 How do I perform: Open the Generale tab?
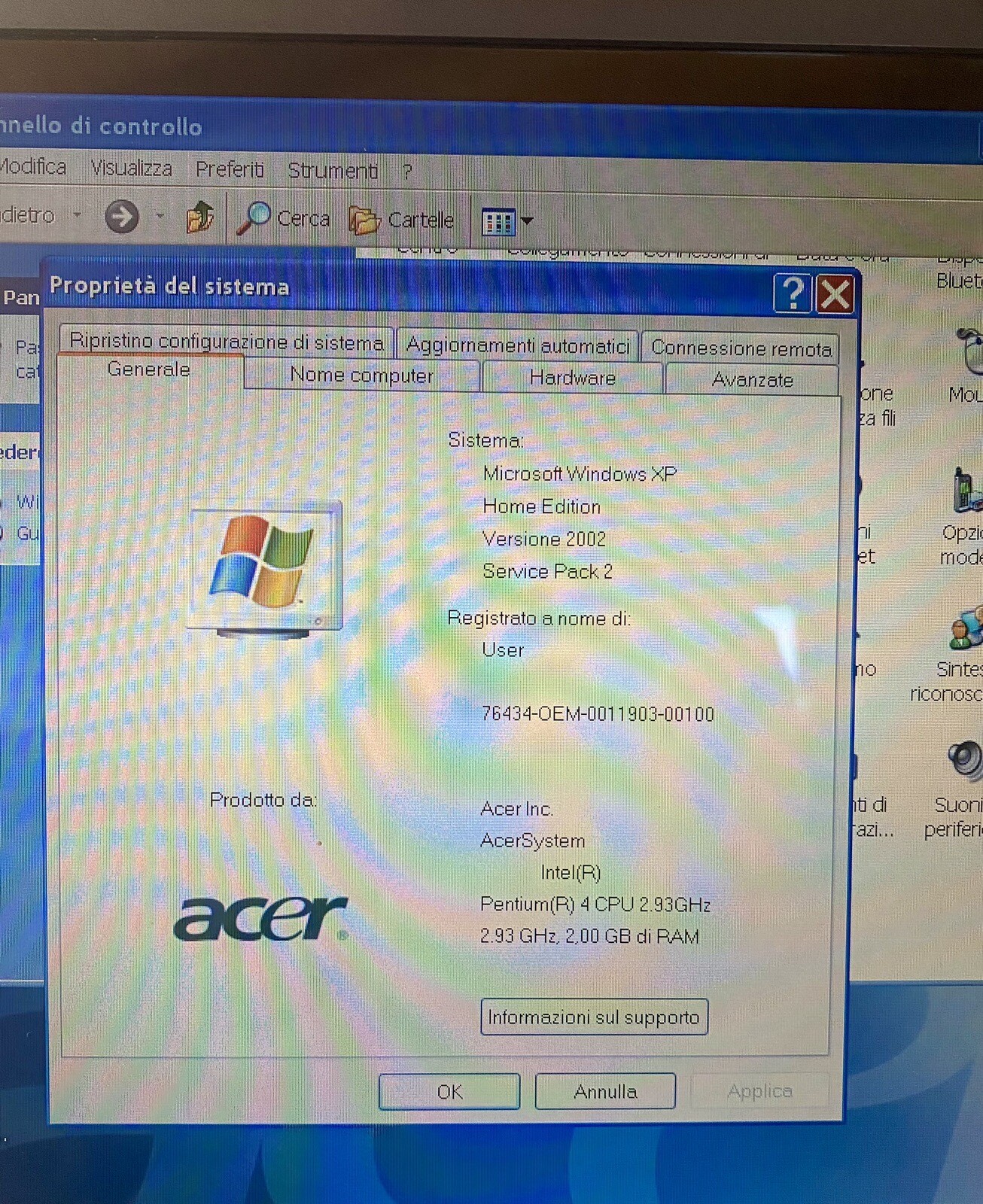[150, 369]
